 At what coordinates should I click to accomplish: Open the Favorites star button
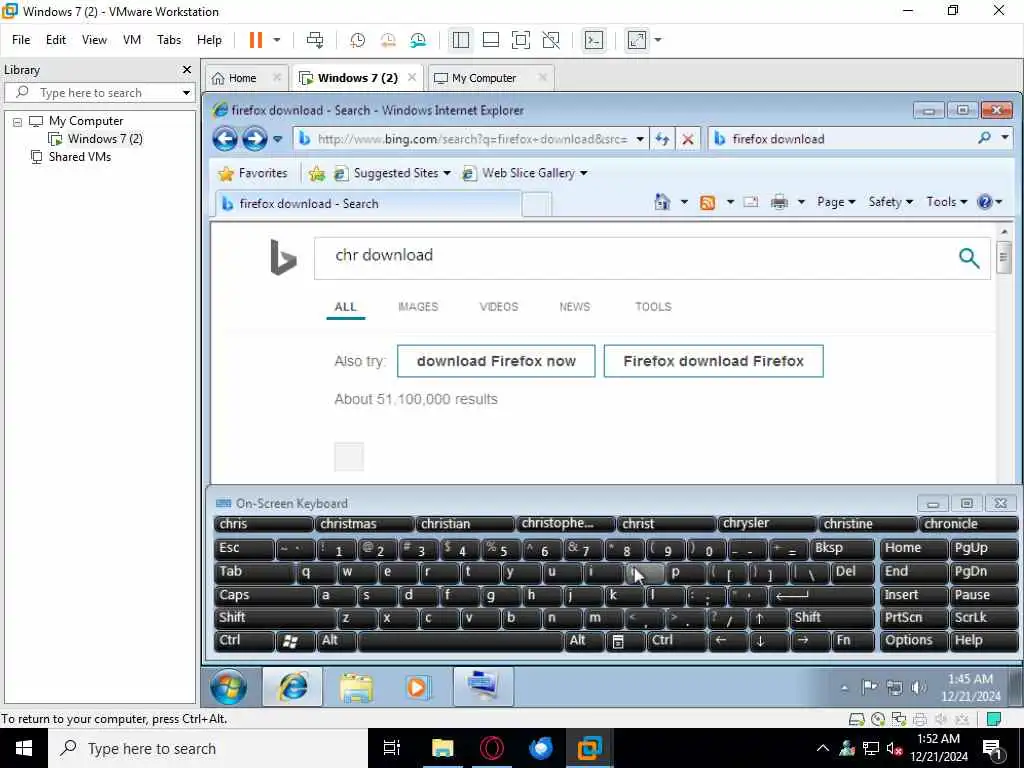tap(253, 173)
